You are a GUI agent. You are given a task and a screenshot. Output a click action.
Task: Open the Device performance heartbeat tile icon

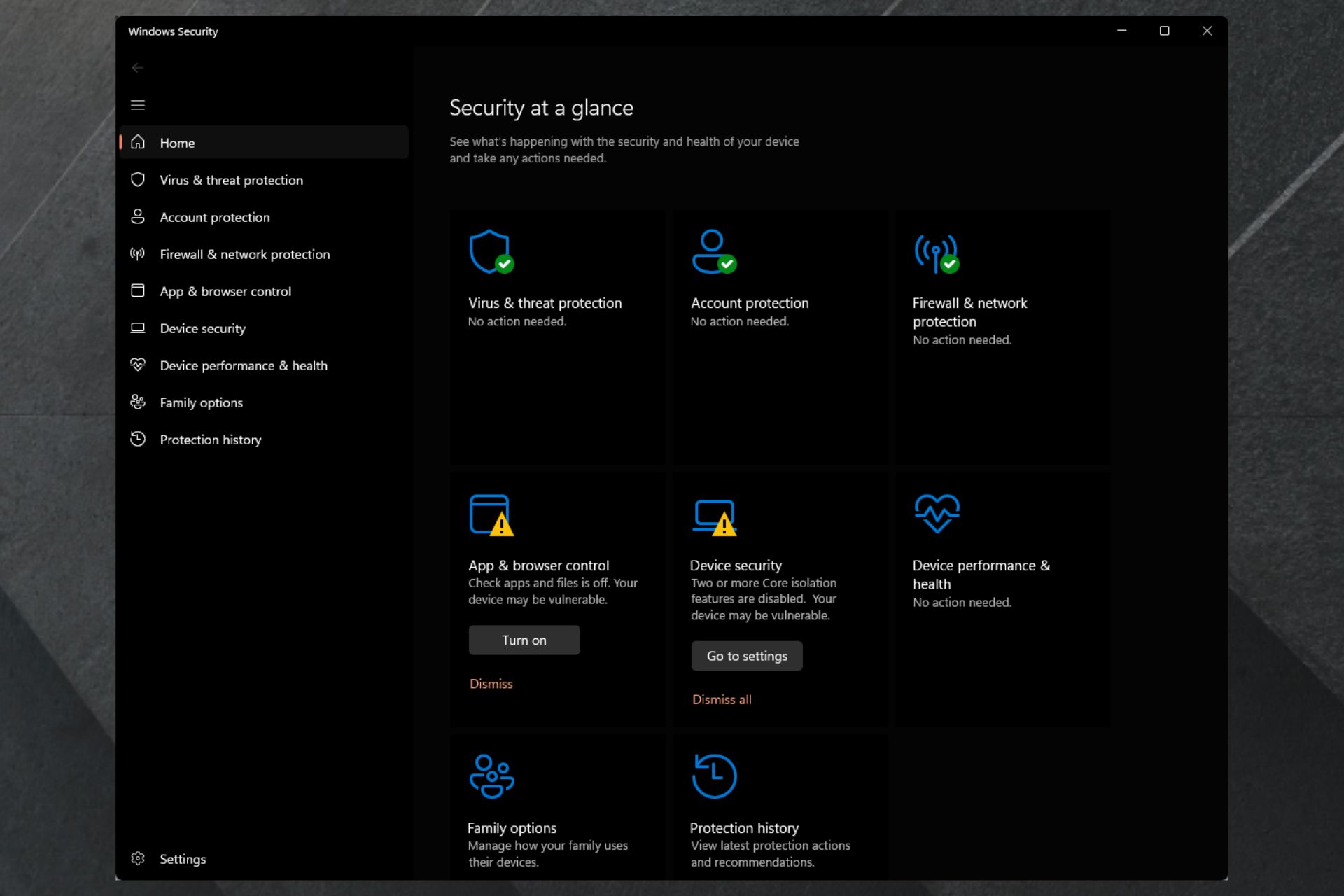(937, 514)
